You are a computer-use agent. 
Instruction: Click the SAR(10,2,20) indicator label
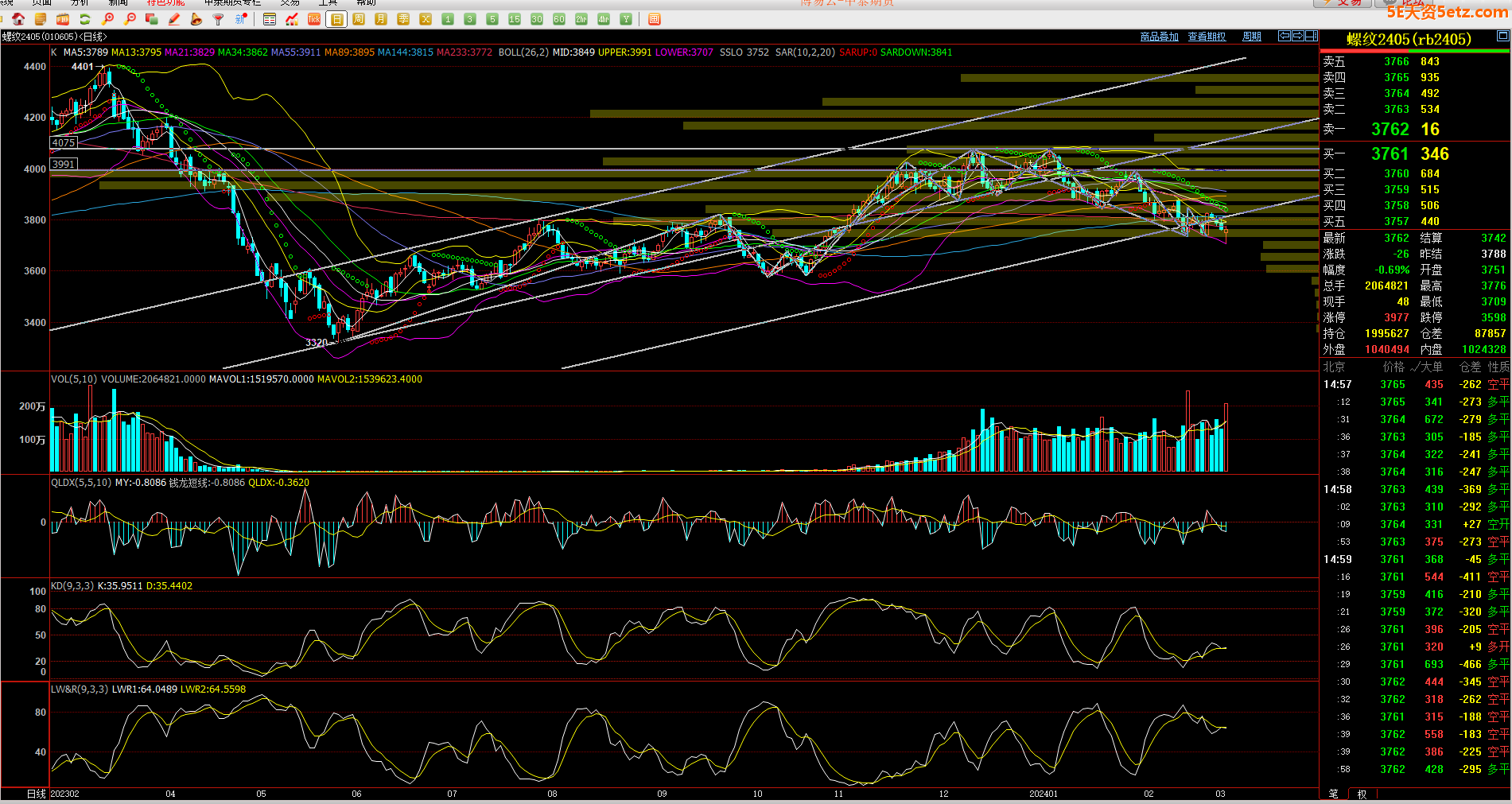coord(805,52)
